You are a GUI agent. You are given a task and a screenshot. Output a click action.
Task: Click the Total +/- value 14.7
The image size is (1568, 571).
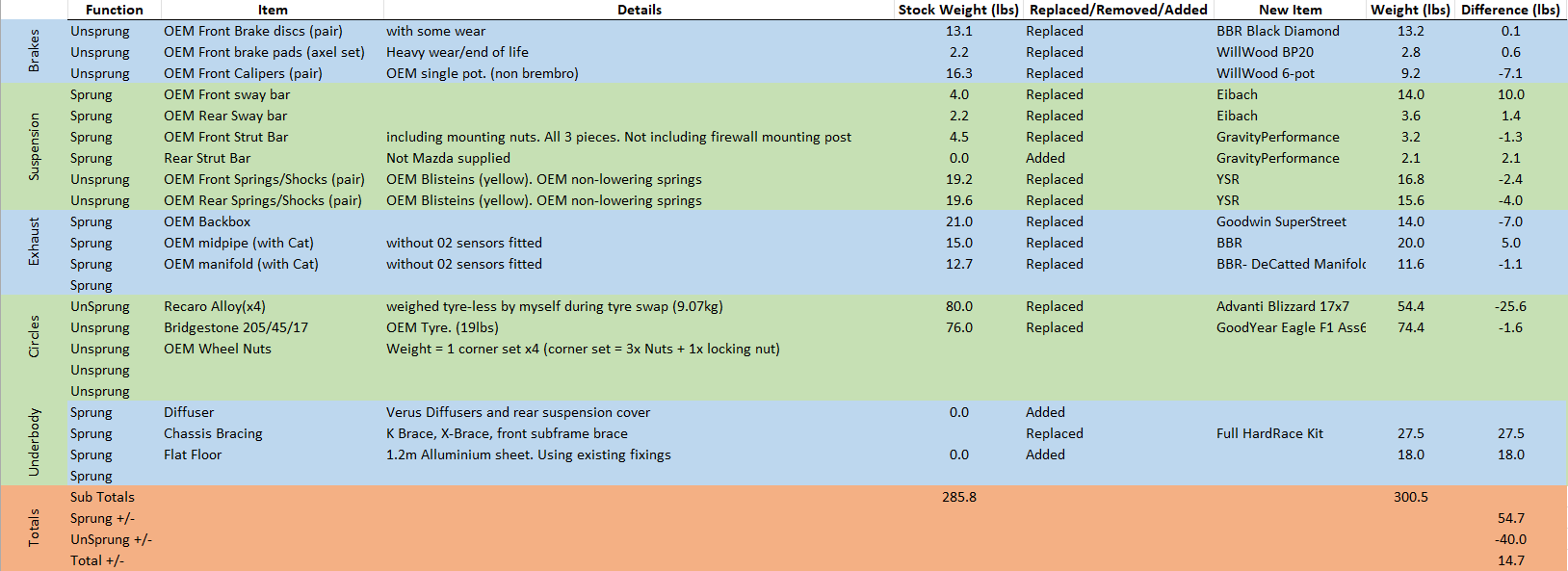tap(1510, 560)
